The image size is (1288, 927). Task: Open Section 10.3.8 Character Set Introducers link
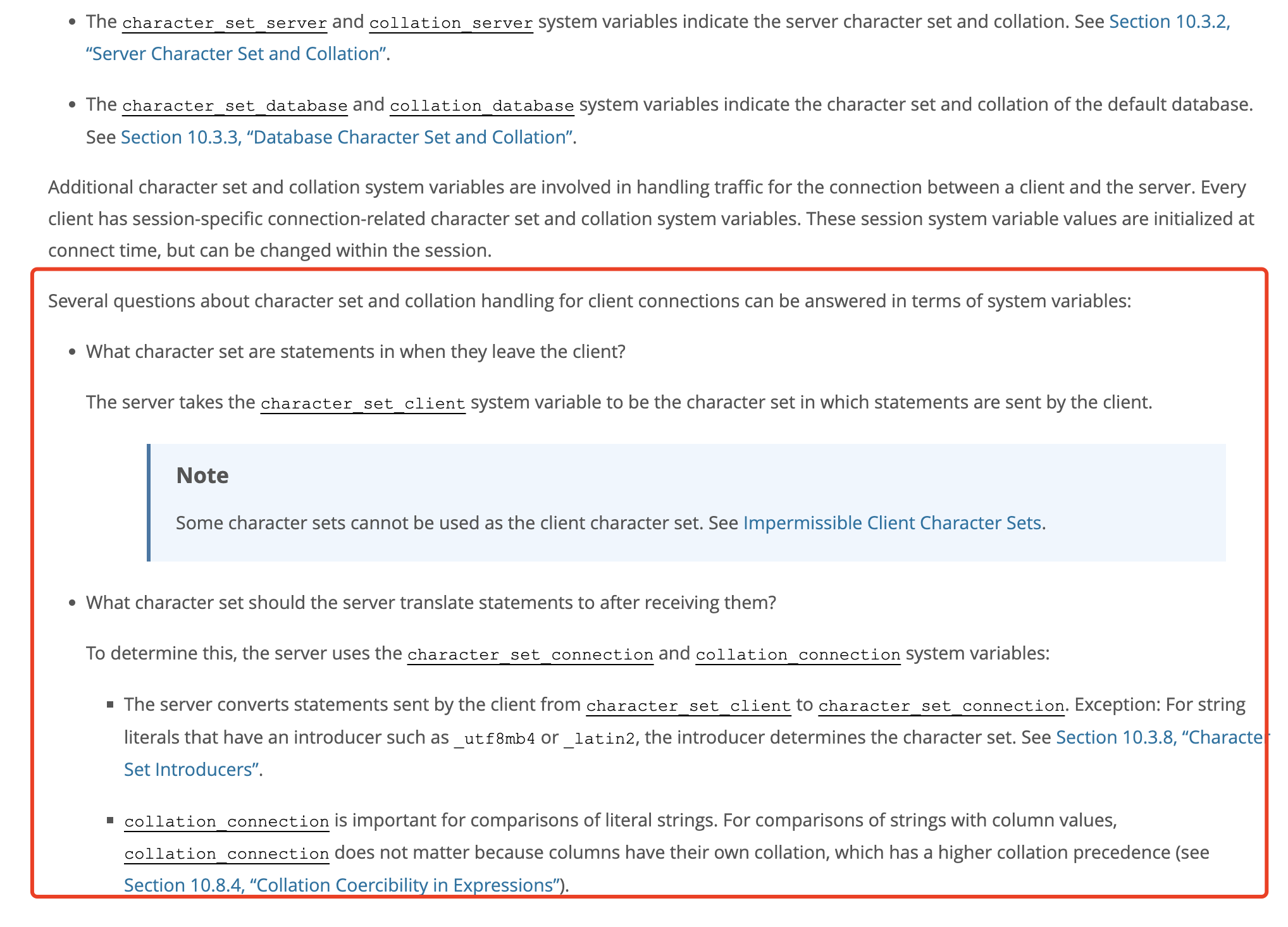[x=1159, y=737]
